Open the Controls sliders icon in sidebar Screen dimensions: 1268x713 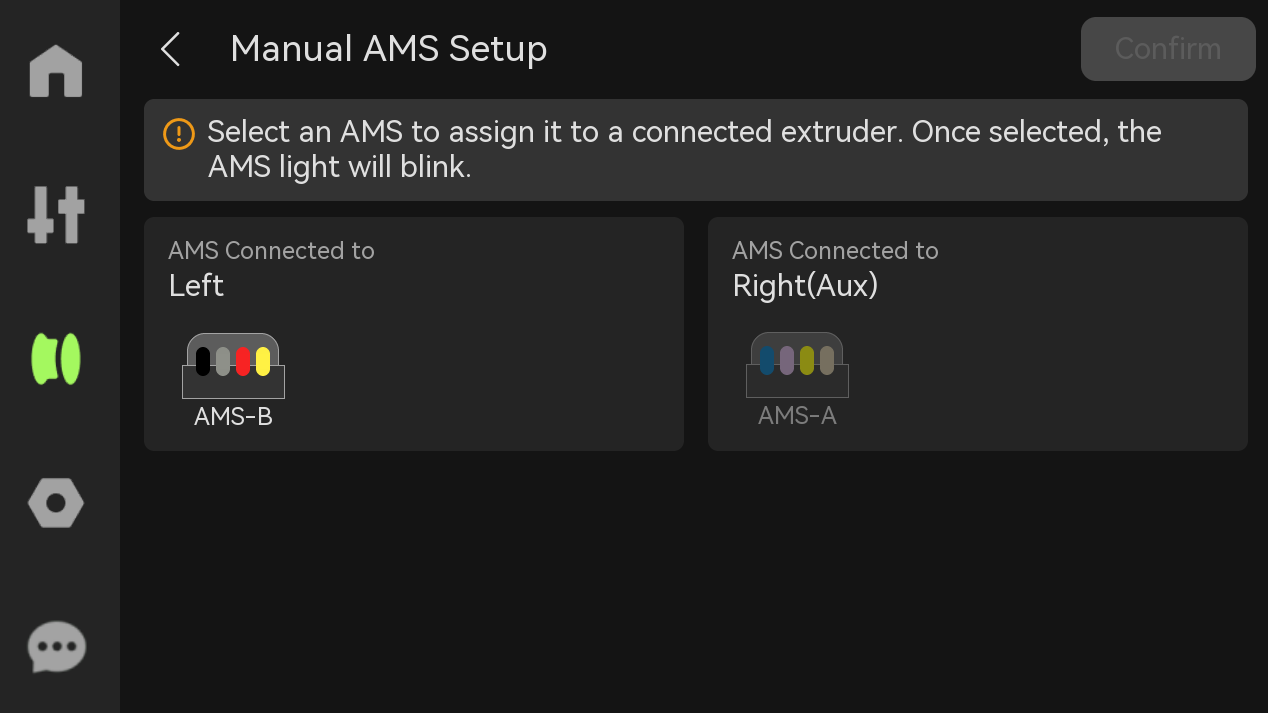[56, 215]
